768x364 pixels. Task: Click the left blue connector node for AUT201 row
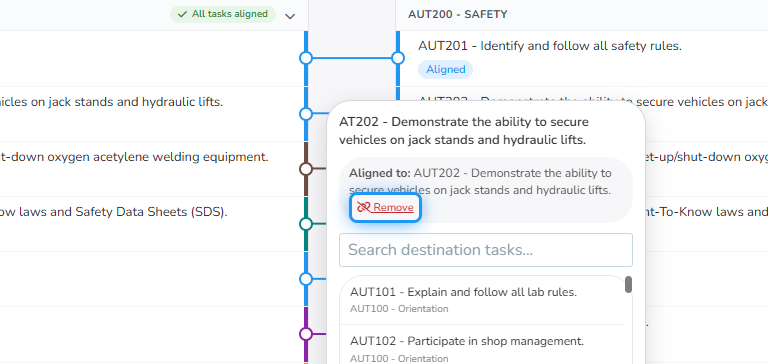pyautogui.click(x=306, y=58)
